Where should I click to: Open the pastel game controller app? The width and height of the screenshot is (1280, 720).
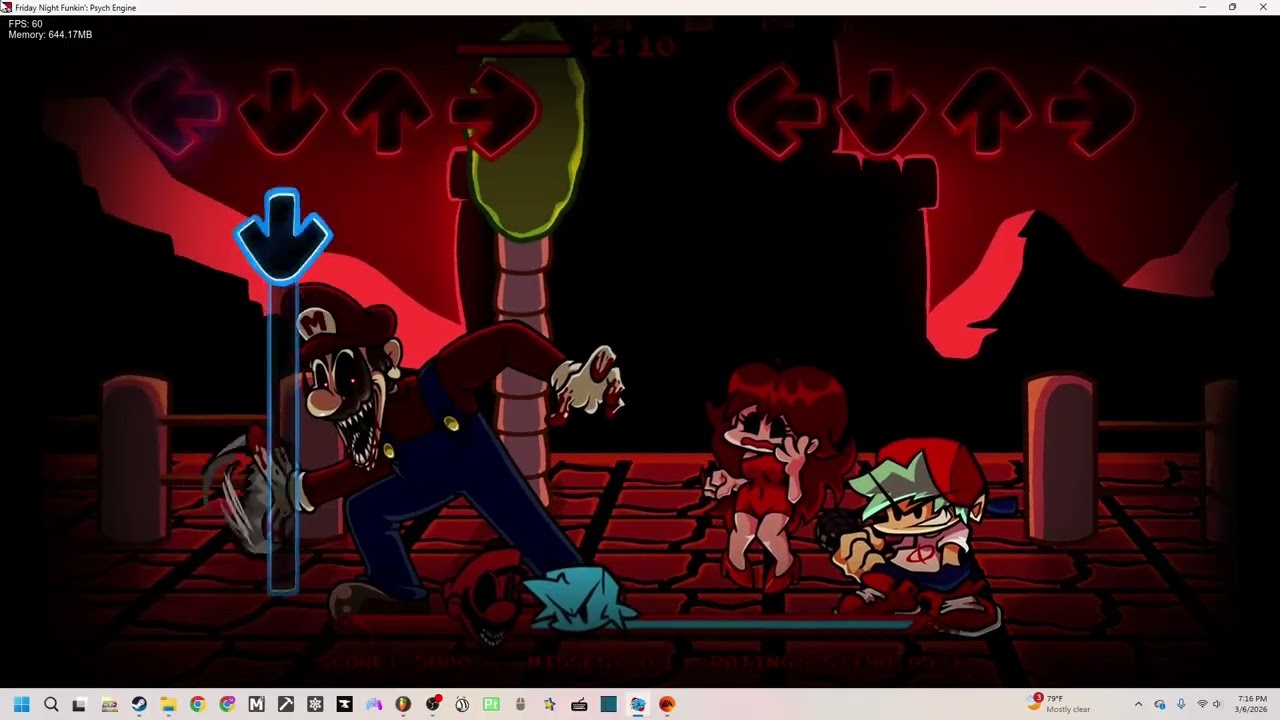[374, 704]
